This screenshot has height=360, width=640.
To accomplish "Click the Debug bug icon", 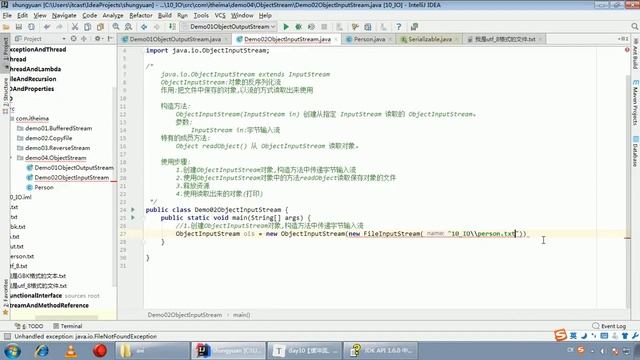I will click(x=298, y=27).
